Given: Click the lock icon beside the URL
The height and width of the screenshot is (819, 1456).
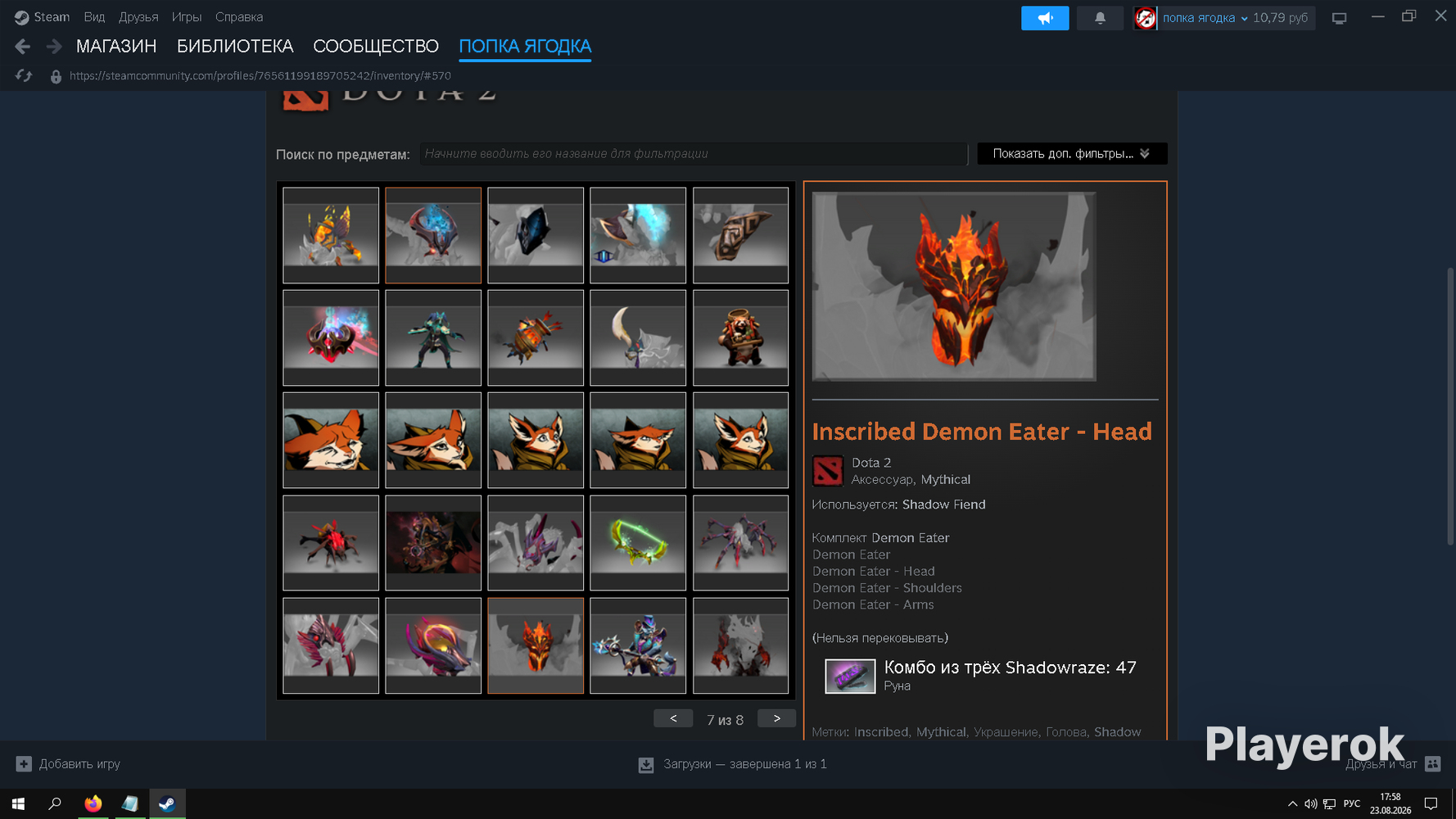Looking at the screenshot, I should tap(56, 76).
